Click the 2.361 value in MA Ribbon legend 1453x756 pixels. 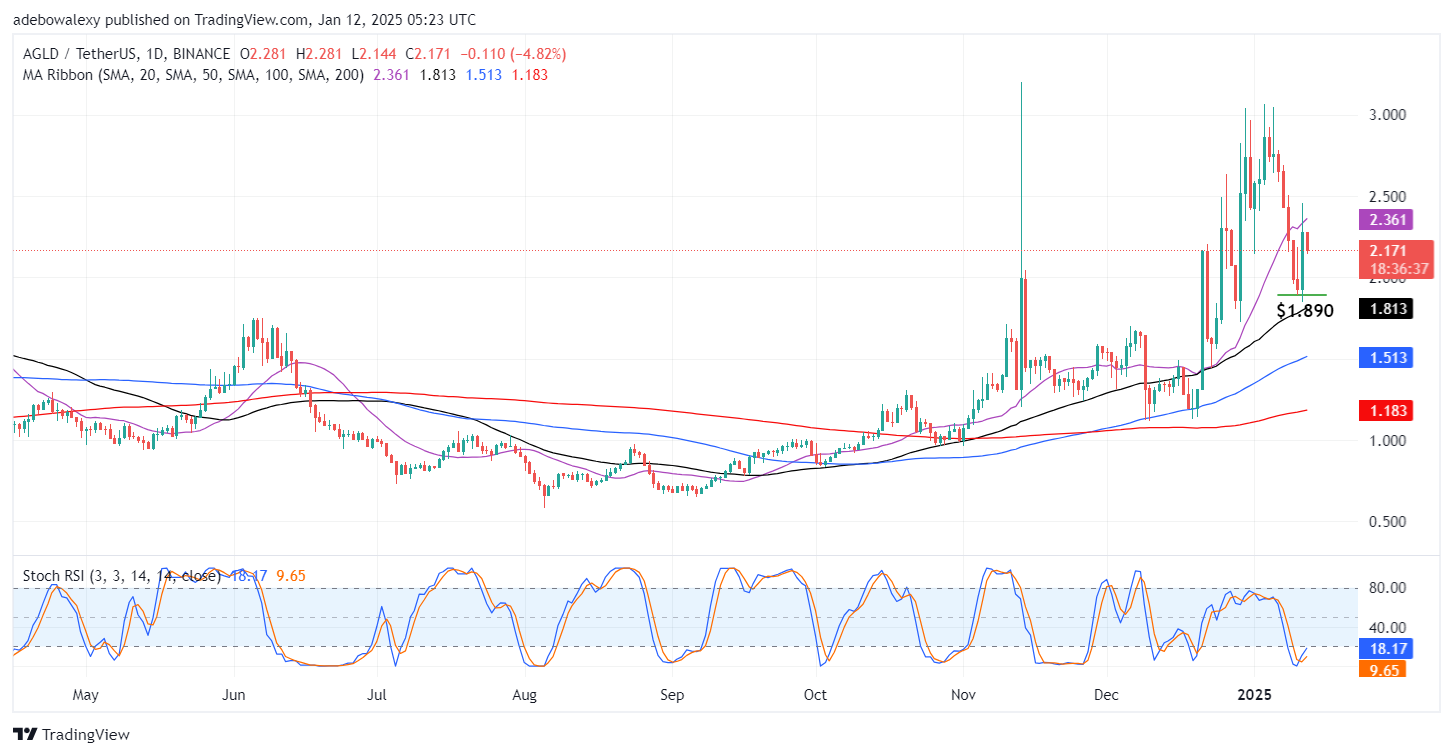pos(390,74)
